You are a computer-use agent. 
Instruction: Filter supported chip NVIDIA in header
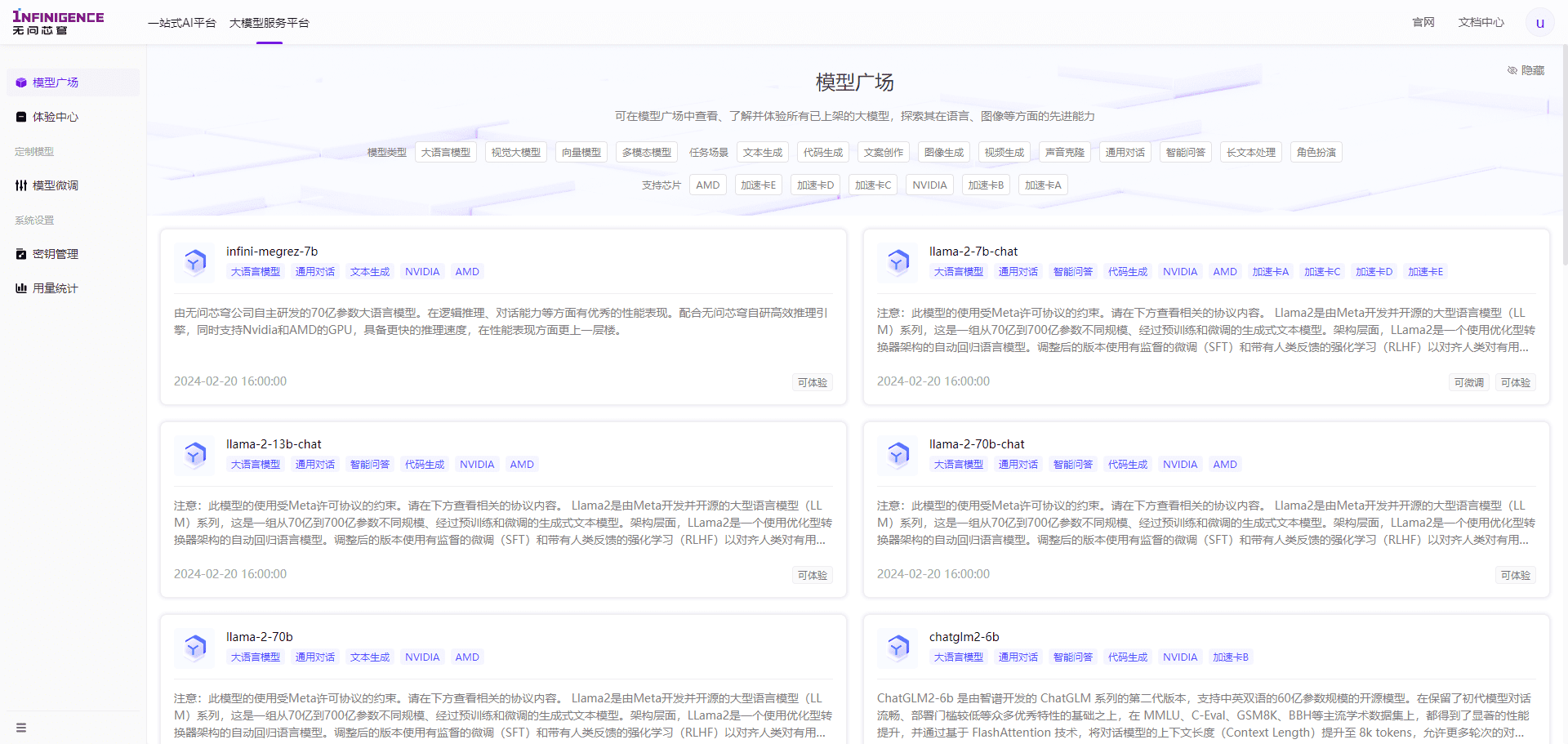pyautogui.click(x=929, y=185)
